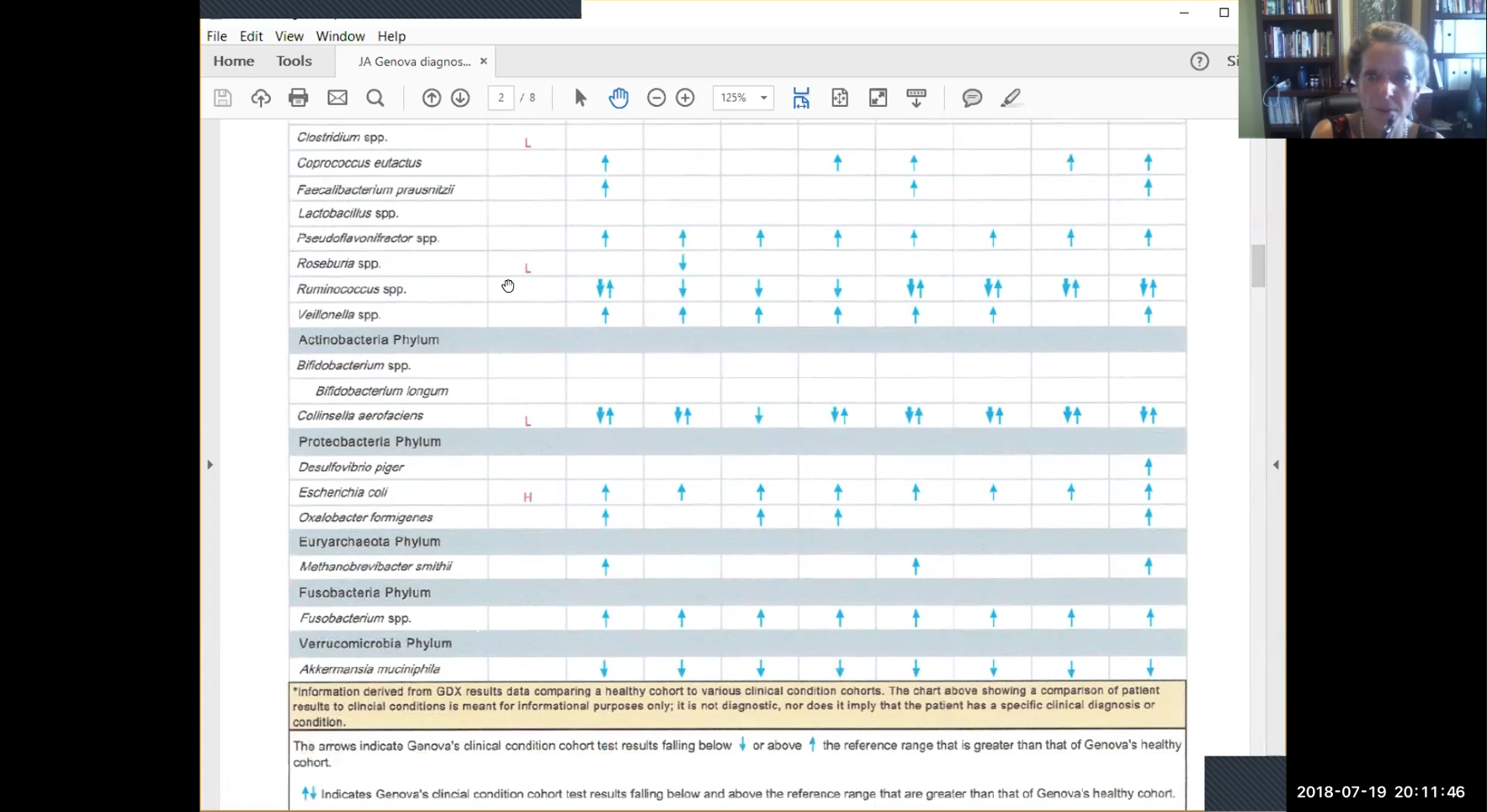Screen dimensions: 1487x812
Task: Zoom in with plus button
Action: (x=685, y=98)
